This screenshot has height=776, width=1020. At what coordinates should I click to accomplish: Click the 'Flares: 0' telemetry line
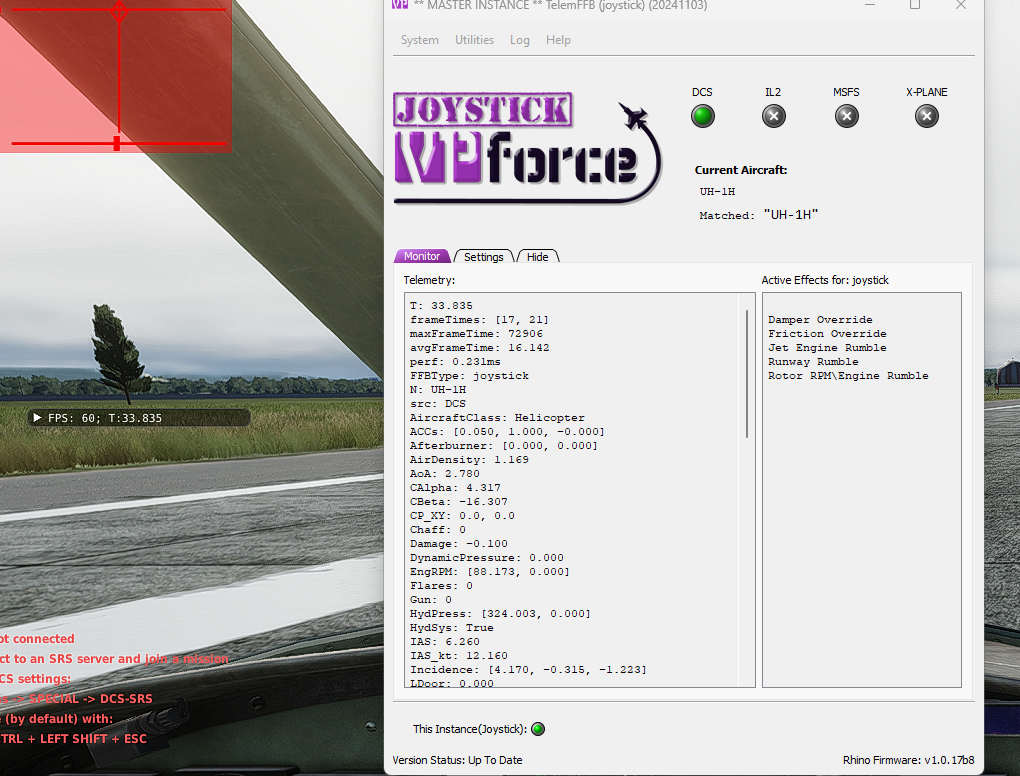click(441, 586)
